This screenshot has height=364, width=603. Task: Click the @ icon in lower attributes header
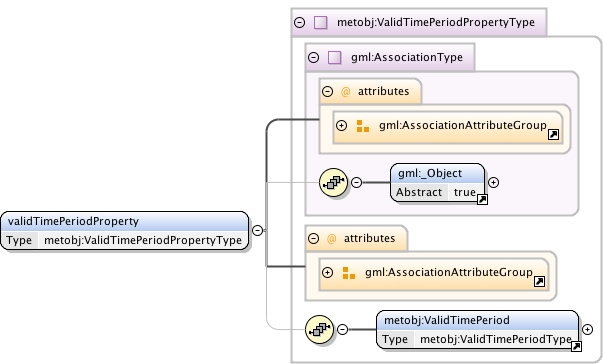331,239
